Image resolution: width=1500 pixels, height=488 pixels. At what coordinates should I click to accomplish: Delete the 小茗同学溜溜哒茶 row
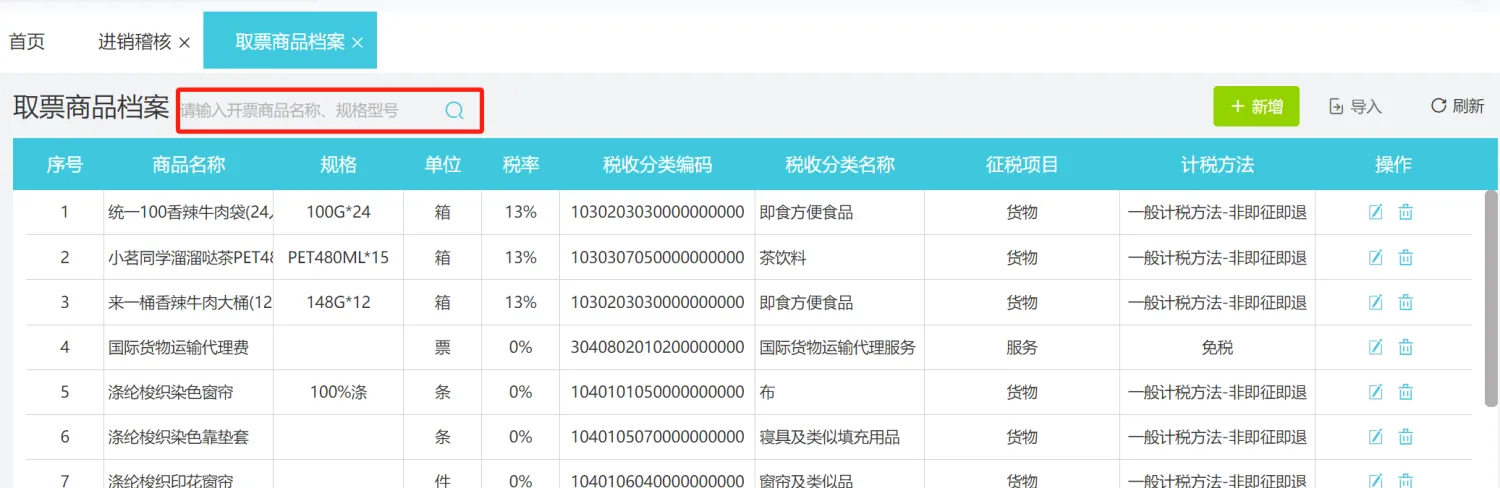[x=1405, y=257]
